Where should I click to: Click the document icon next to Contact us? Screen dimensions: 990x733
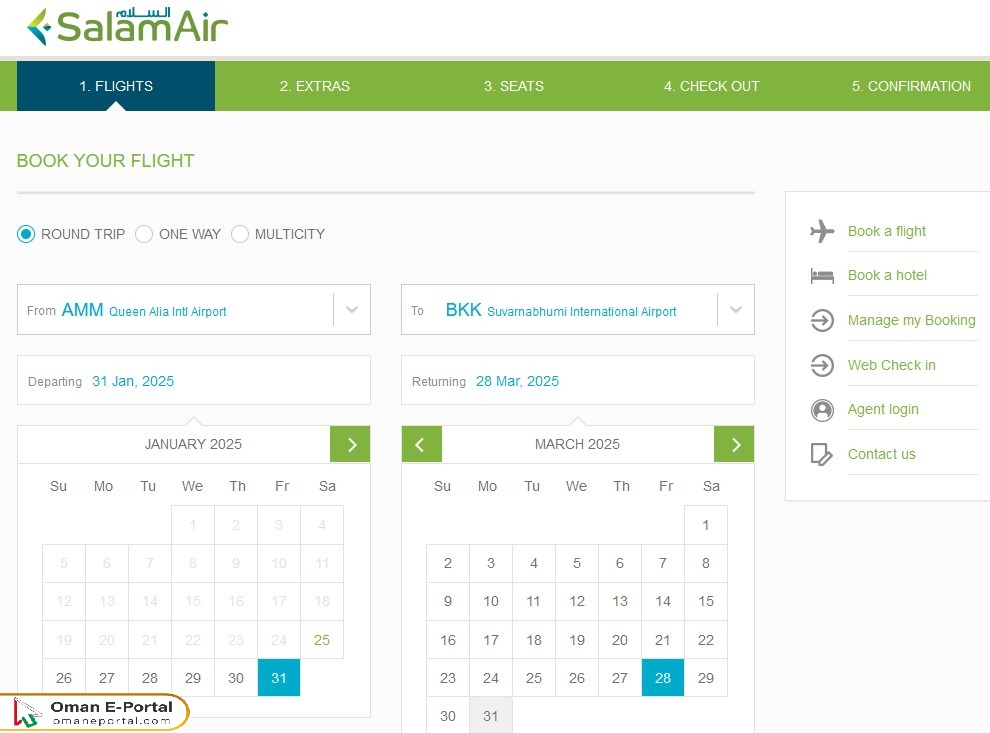[x=821, y=453]
